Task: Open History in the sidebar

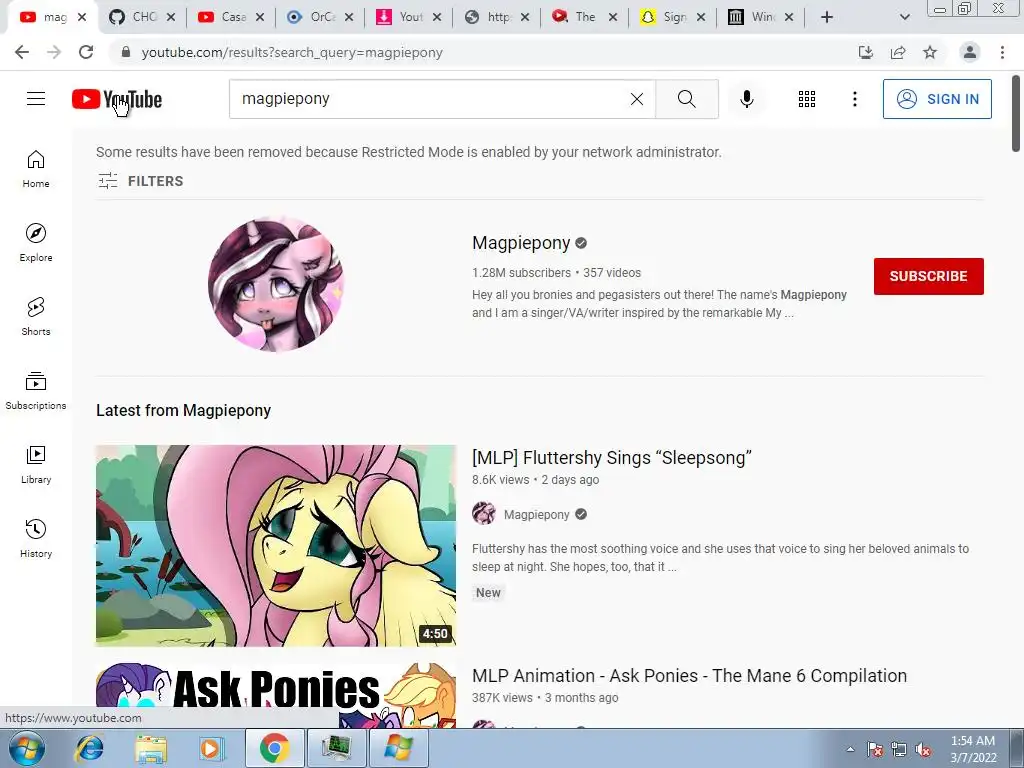Action: click(x=36, y=539)
